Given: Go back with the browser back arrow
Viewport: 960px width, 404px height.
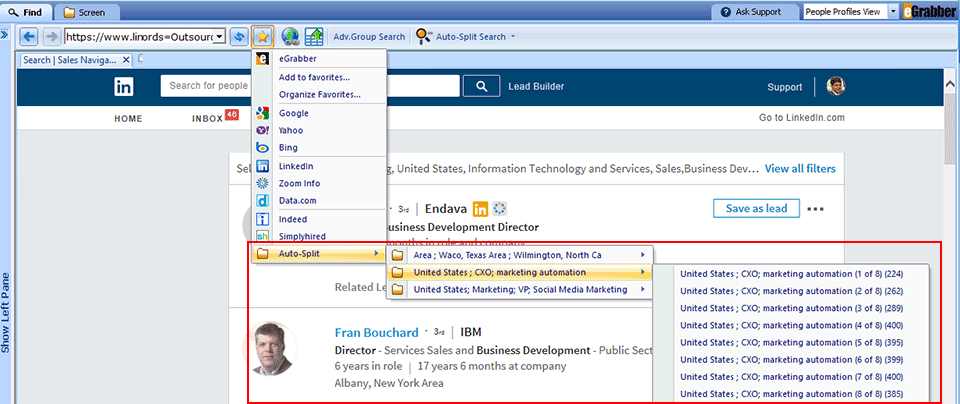Looking at the screenshot, I should coord(29,37).
